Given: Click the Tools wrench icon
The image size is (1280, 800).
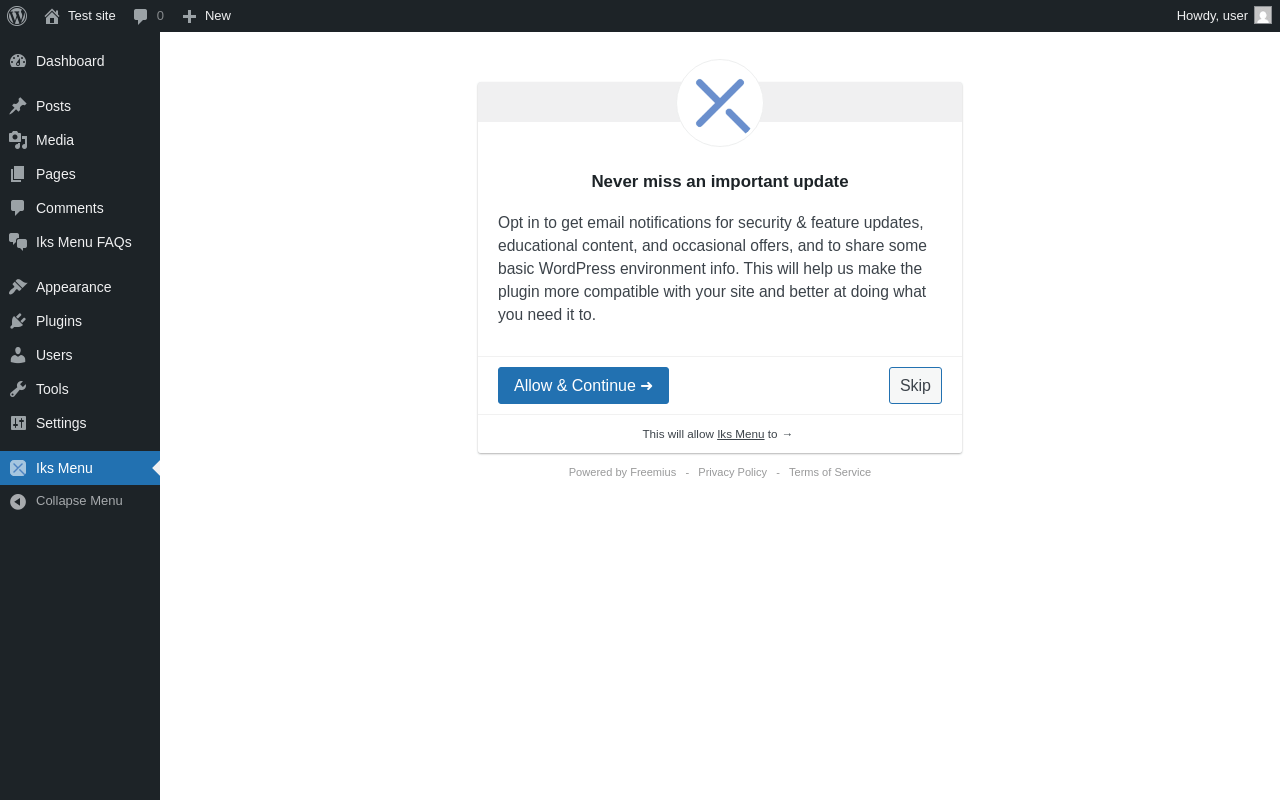Looking at the screenshot, I should coord(18,389).
